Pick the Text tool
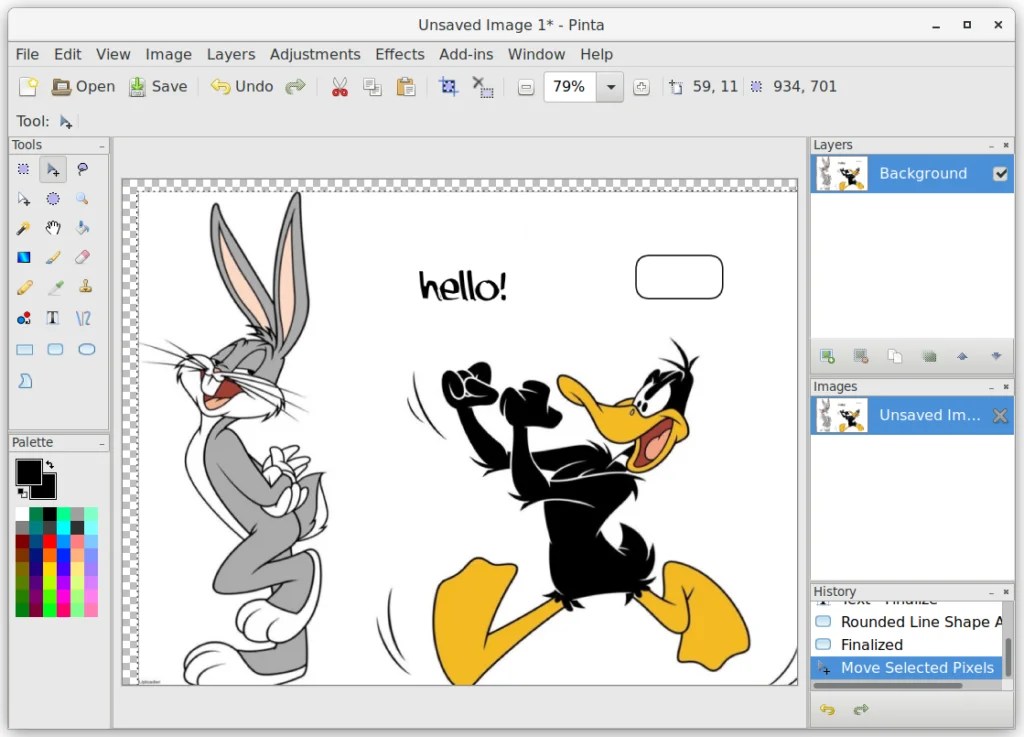 52,318
